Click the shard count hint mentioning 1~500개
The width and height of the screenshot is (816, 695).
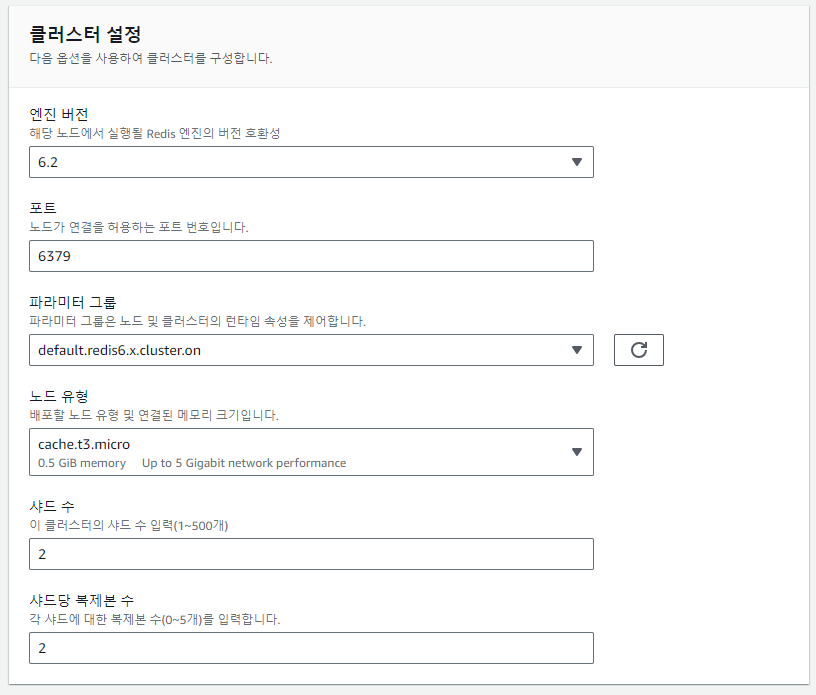pos(129,525)
